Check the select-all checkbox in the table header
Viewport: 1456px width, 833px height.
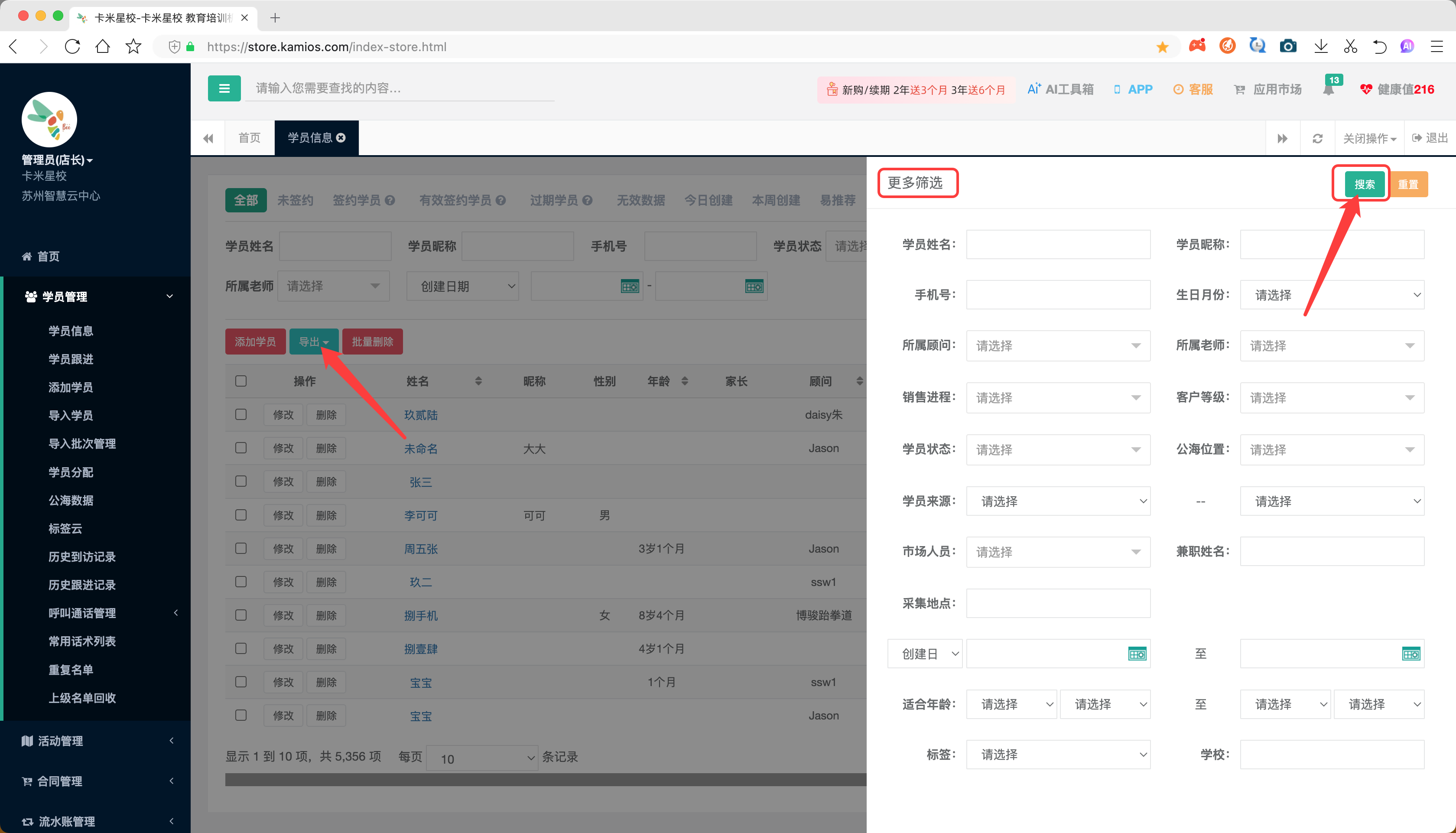click(x=241, y=381)
